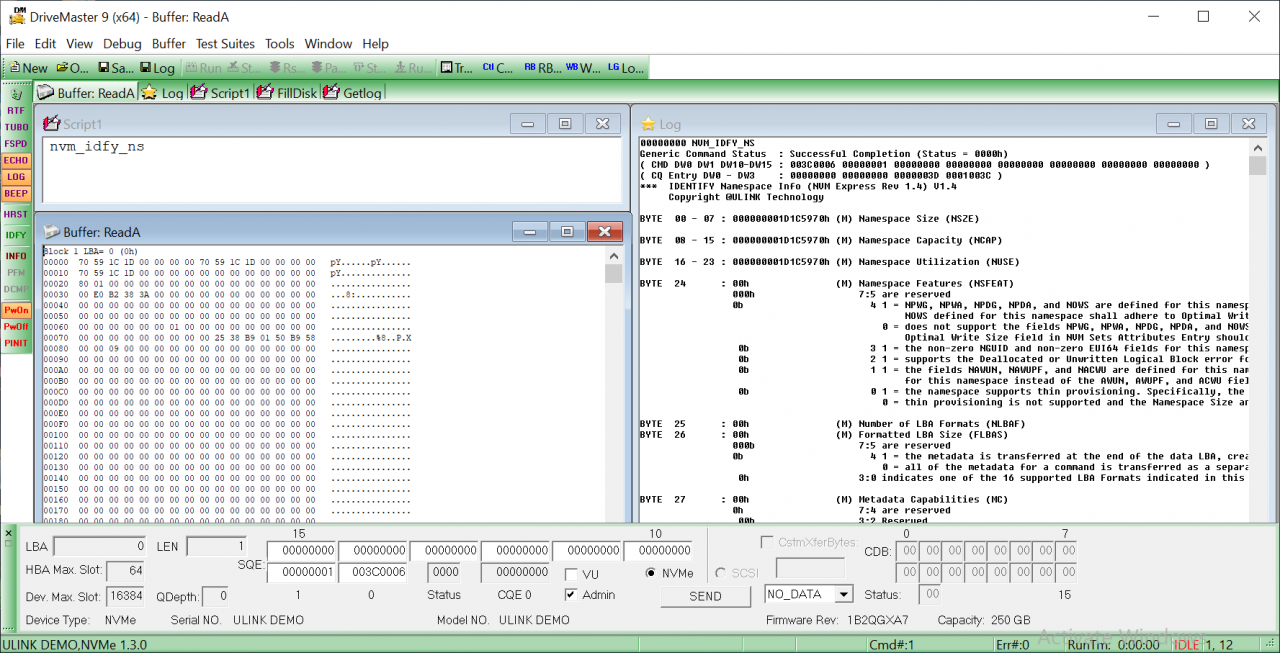Click the BEEP sidebar button
This screenshot has height=653, width=1280.
pyautogui.click(x=16, y=193)
